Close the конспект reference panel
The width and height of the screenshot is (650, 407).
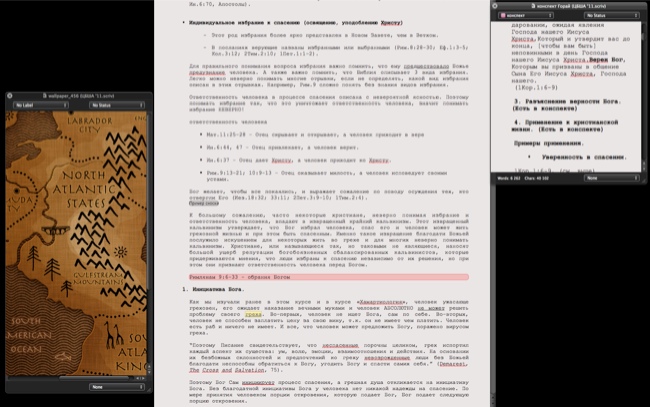(x=495, y=6)
